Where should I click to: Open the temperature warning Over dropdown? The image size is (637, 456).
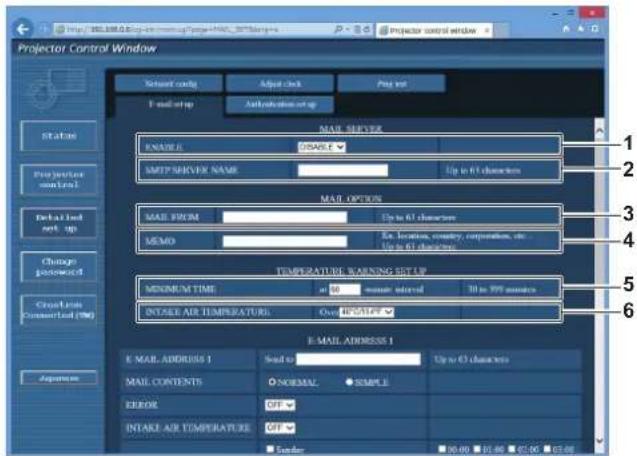[367, 312]
